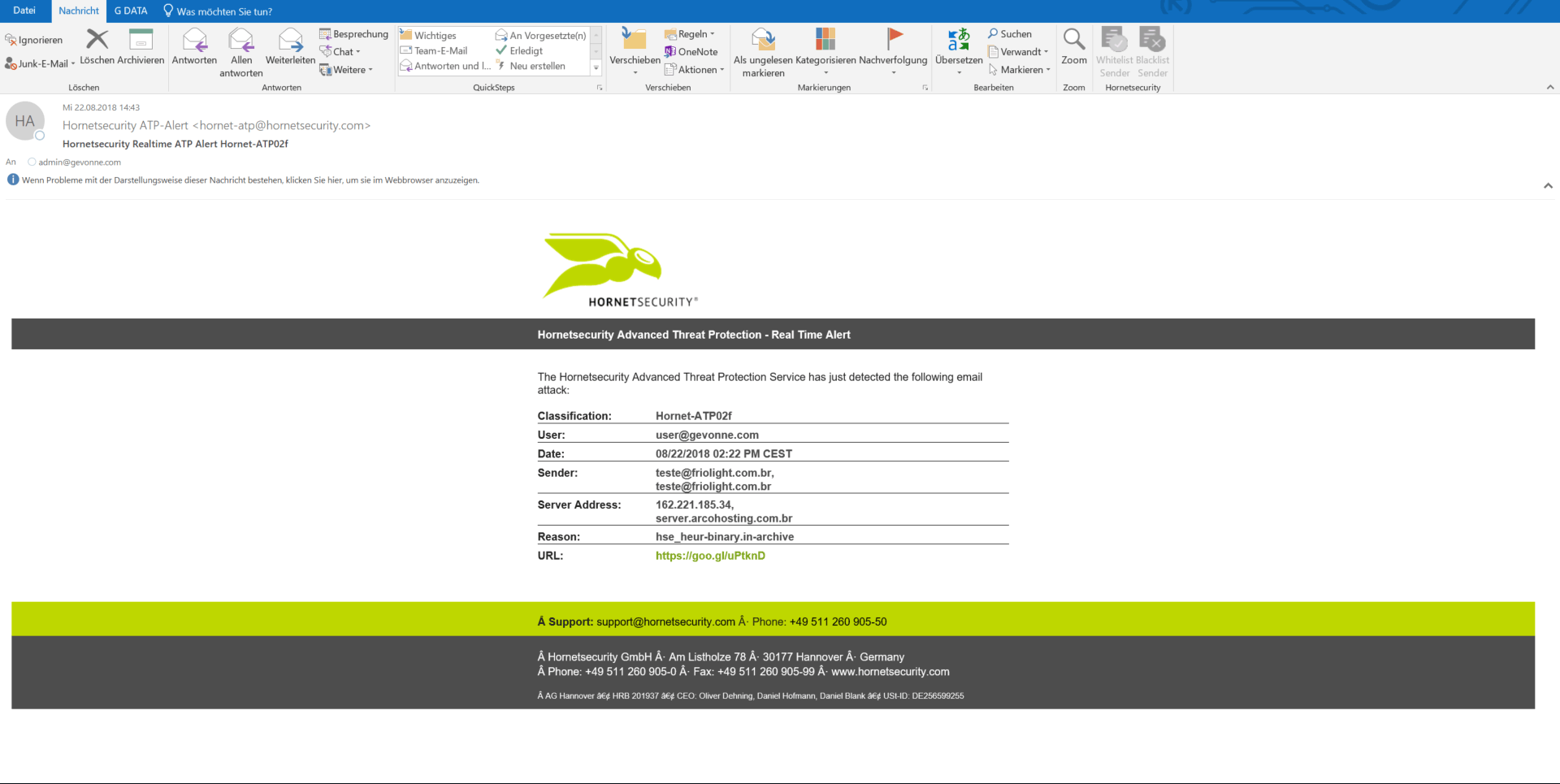This screenshot has width=1560, height=784.
Task: Open the goo.gl URL link
Action: click(x=710, y=556)
